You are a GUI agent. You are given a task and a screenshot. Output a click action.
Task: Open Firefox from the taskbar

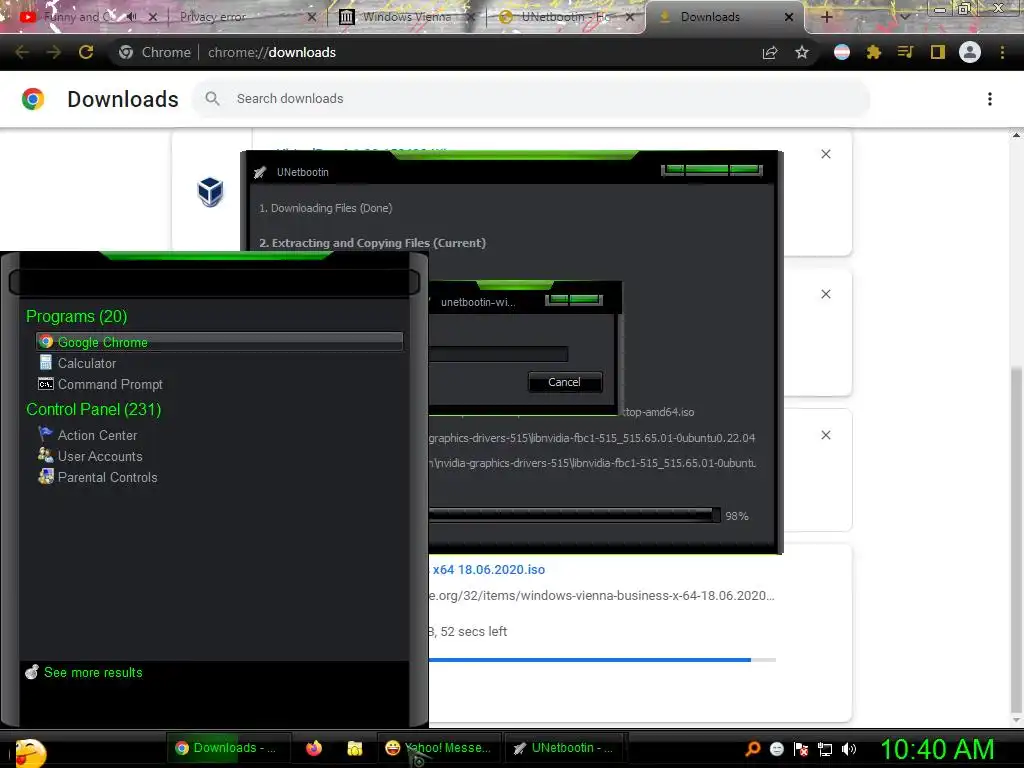[x=314, y=748]
